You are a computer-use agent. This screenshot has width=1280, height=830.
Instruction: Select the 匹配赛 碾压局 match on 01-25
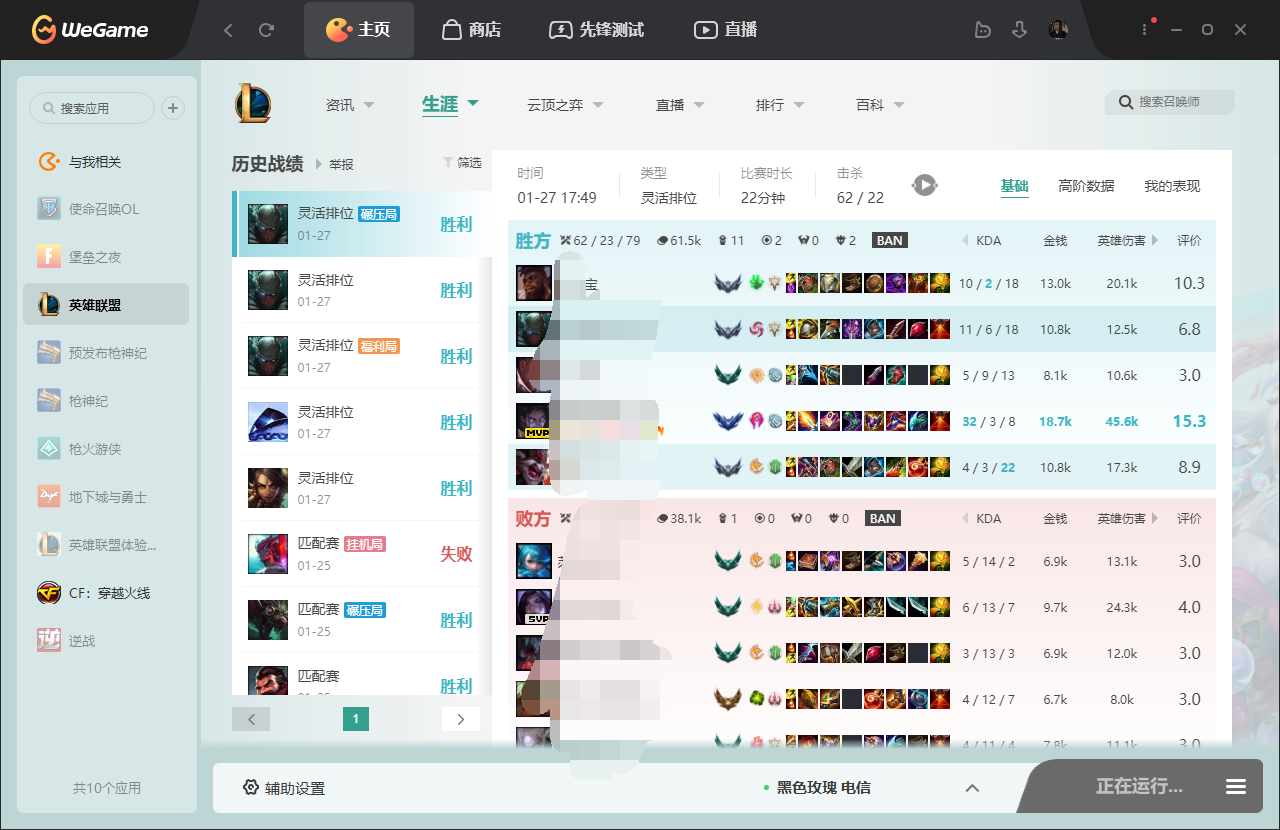[x=362, y=620]
